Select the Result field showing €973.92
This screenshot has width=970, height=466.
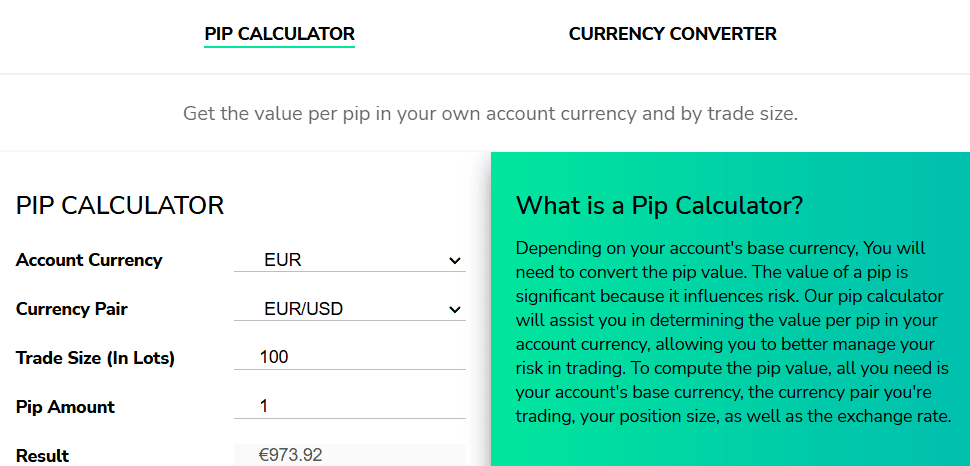(x=350, y=455)
